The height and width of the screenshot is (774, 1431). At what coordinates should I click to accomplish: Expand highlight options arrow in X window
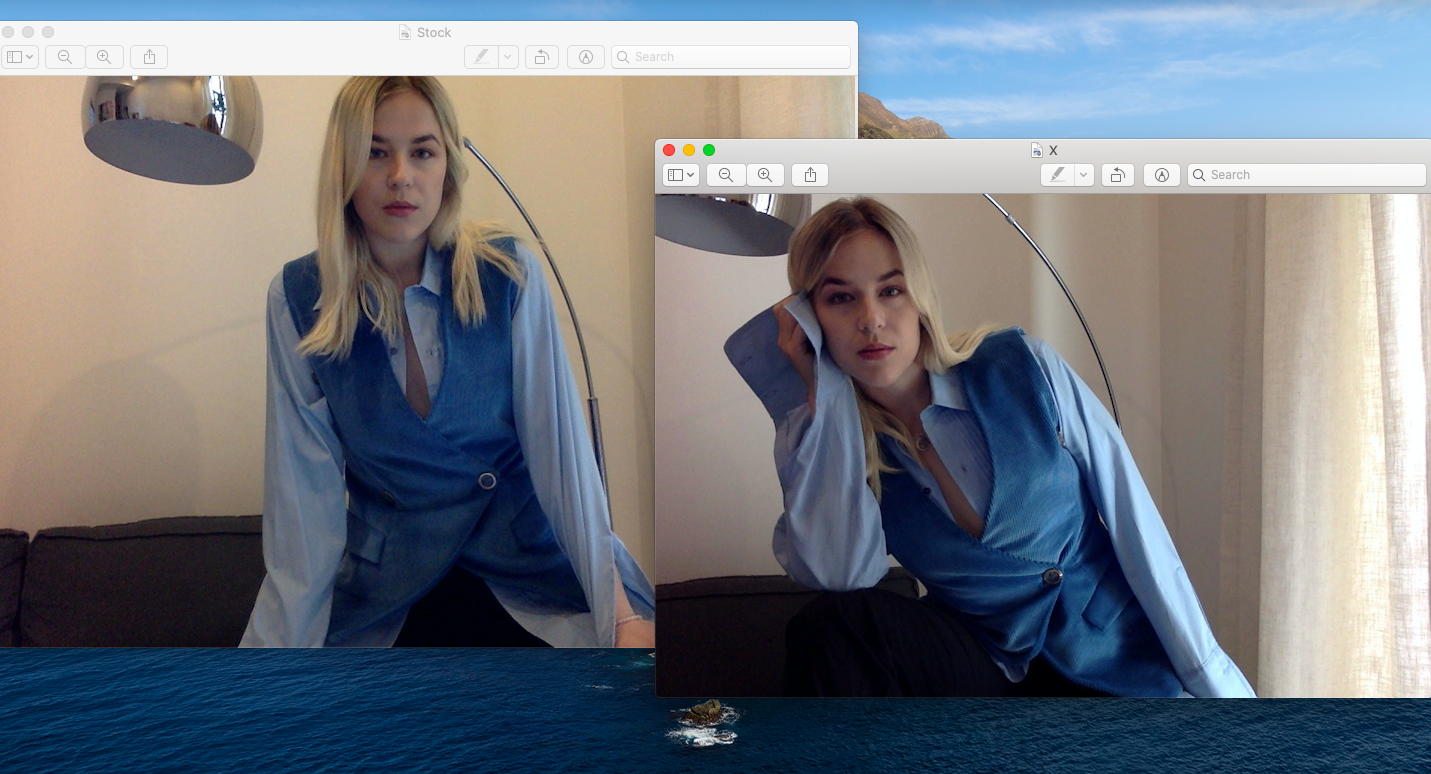1084,175
